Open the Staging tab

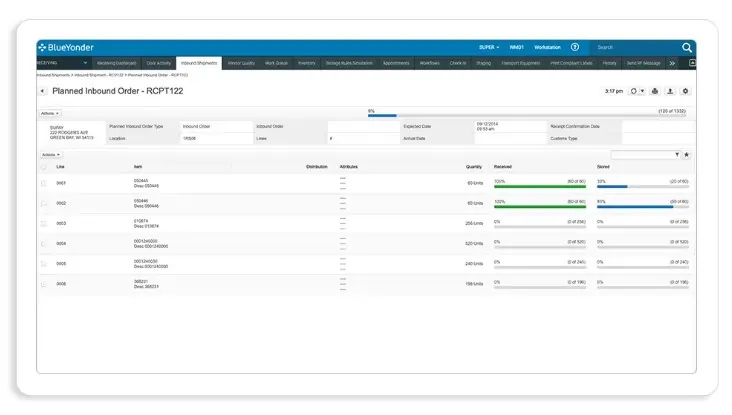[x=483, y=63]
